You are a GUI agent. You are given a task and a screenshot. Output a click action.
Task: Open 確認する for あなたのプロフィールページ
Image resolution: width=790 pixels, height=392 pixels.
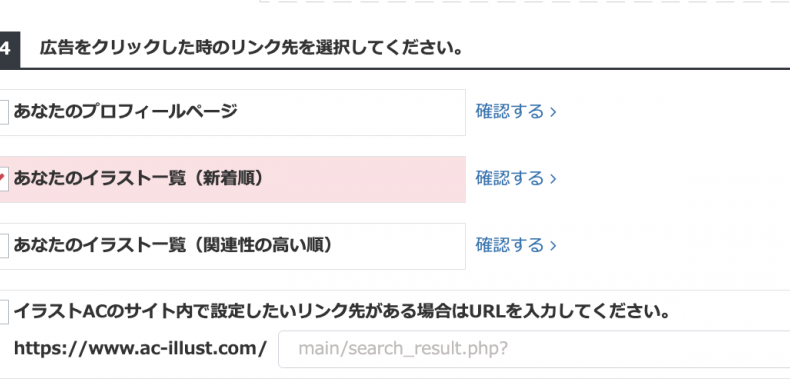click(x=516, y=111)
